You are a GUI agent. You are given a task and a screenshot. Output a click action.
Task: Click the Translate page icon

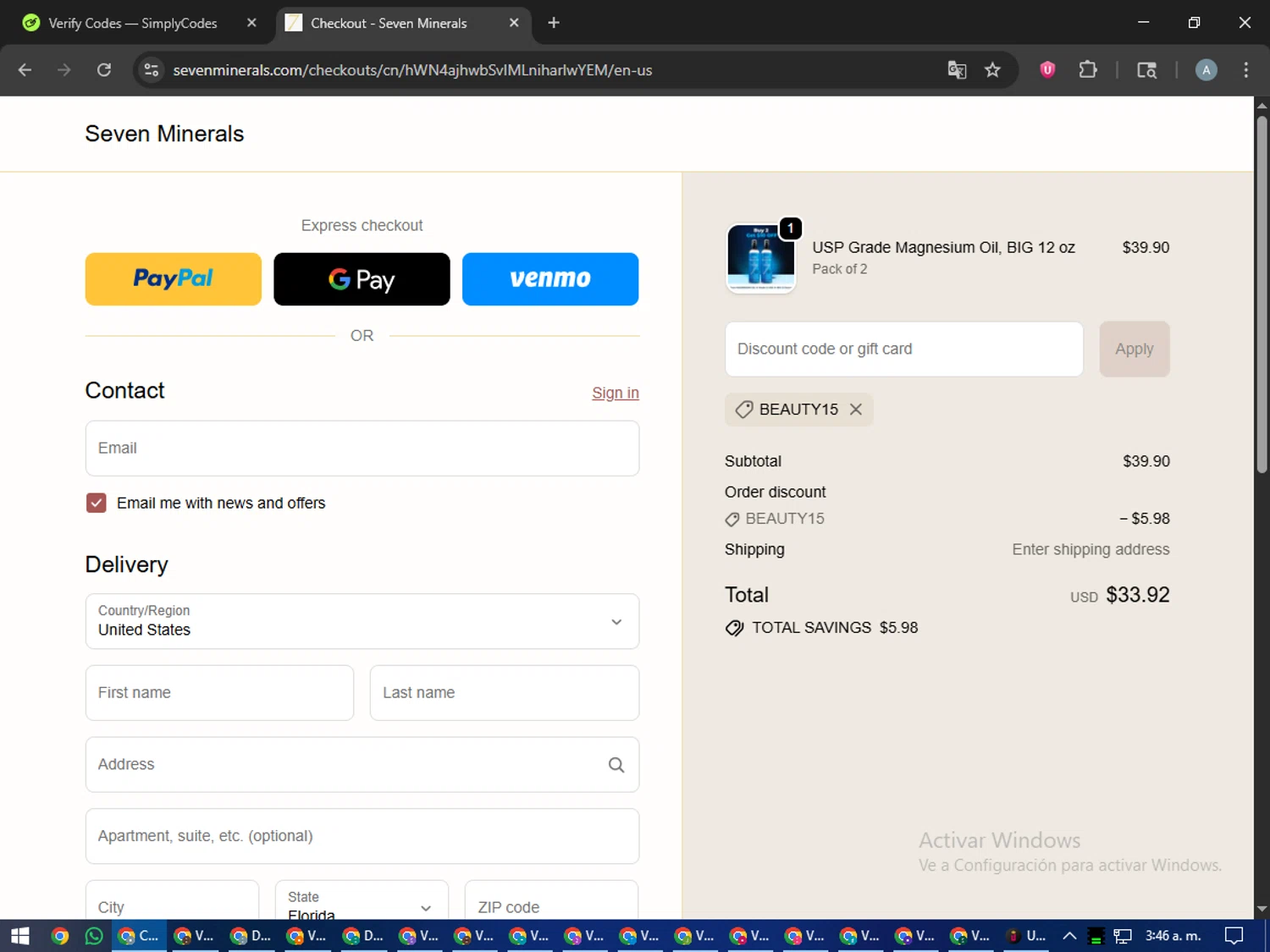[957, 70]
